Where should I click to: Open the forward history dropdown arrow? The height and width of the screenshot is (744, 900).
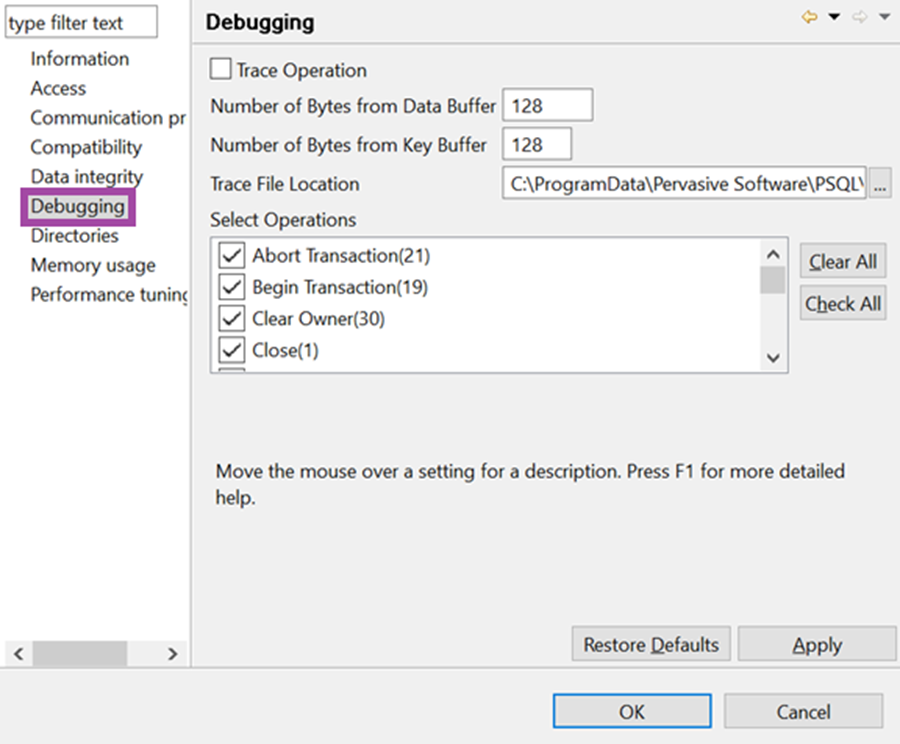tap(885, 17)
